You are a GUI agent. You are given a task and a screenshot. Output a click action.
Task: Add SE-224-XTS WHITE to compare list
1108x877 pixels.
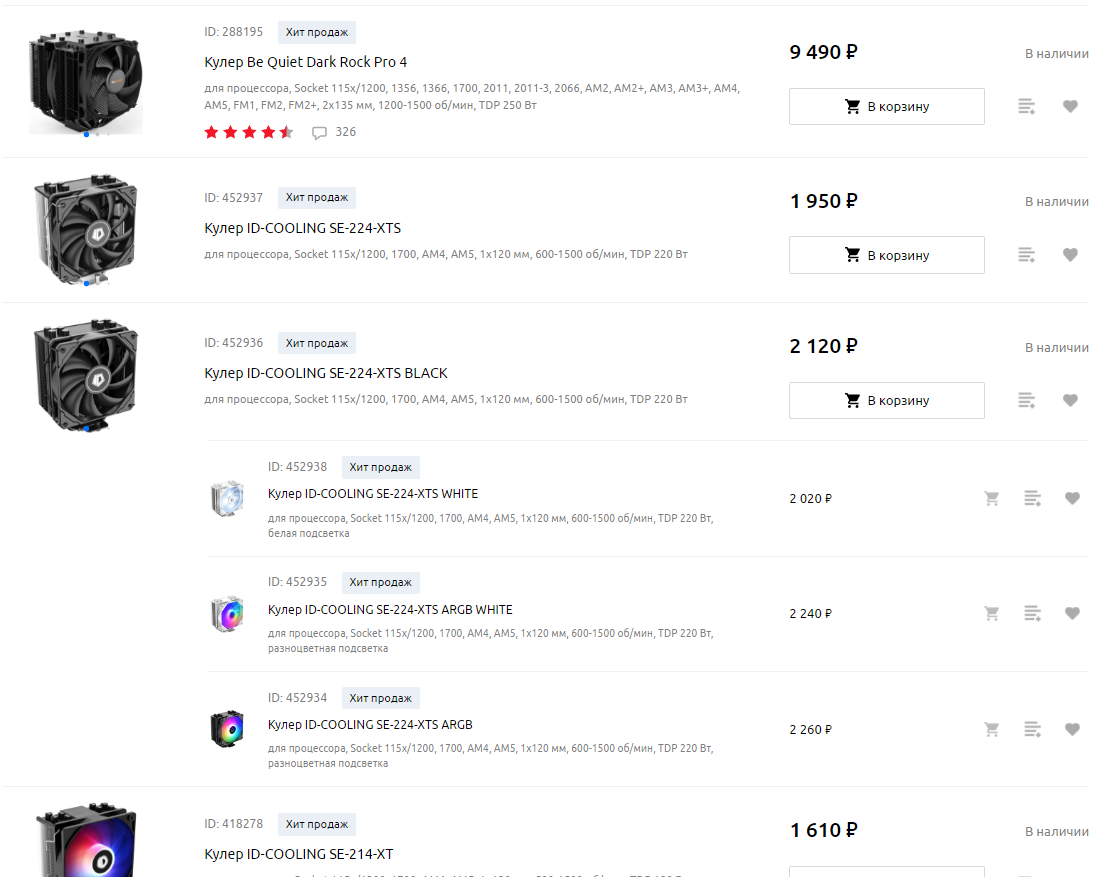click(1033, 498)
